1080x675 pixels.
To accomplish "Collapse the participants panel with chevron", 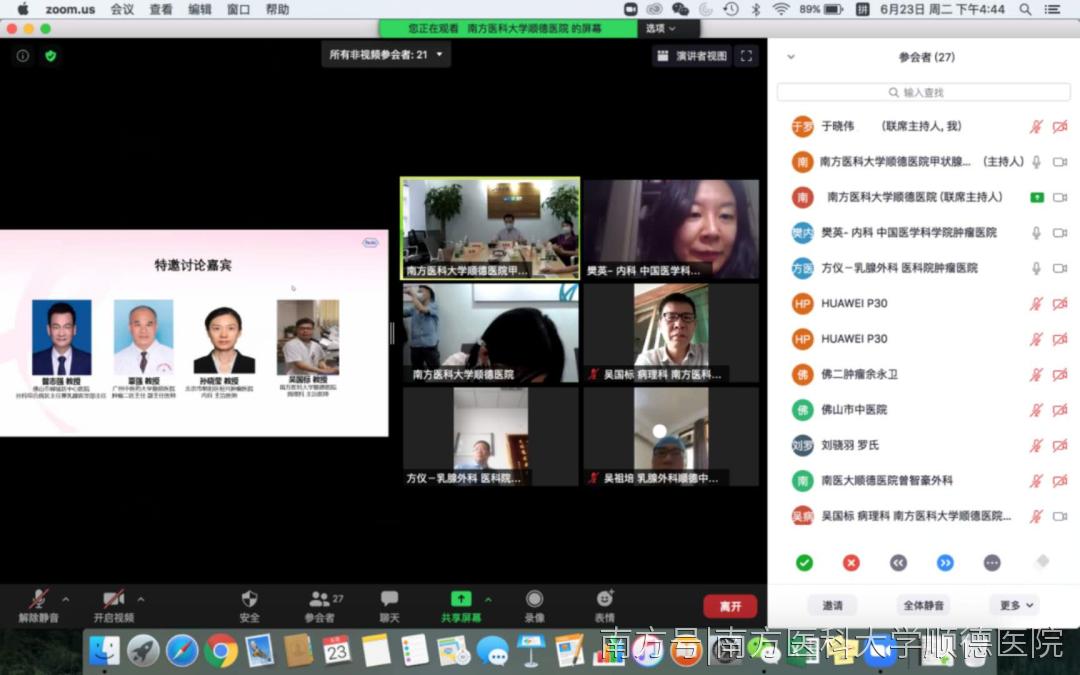I will pos(791,57).
